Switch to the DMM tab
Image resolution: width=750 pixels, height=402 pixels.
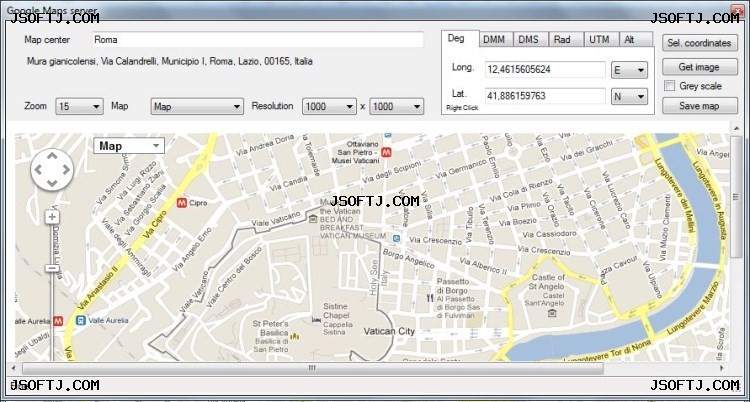[x=496, y=40]
